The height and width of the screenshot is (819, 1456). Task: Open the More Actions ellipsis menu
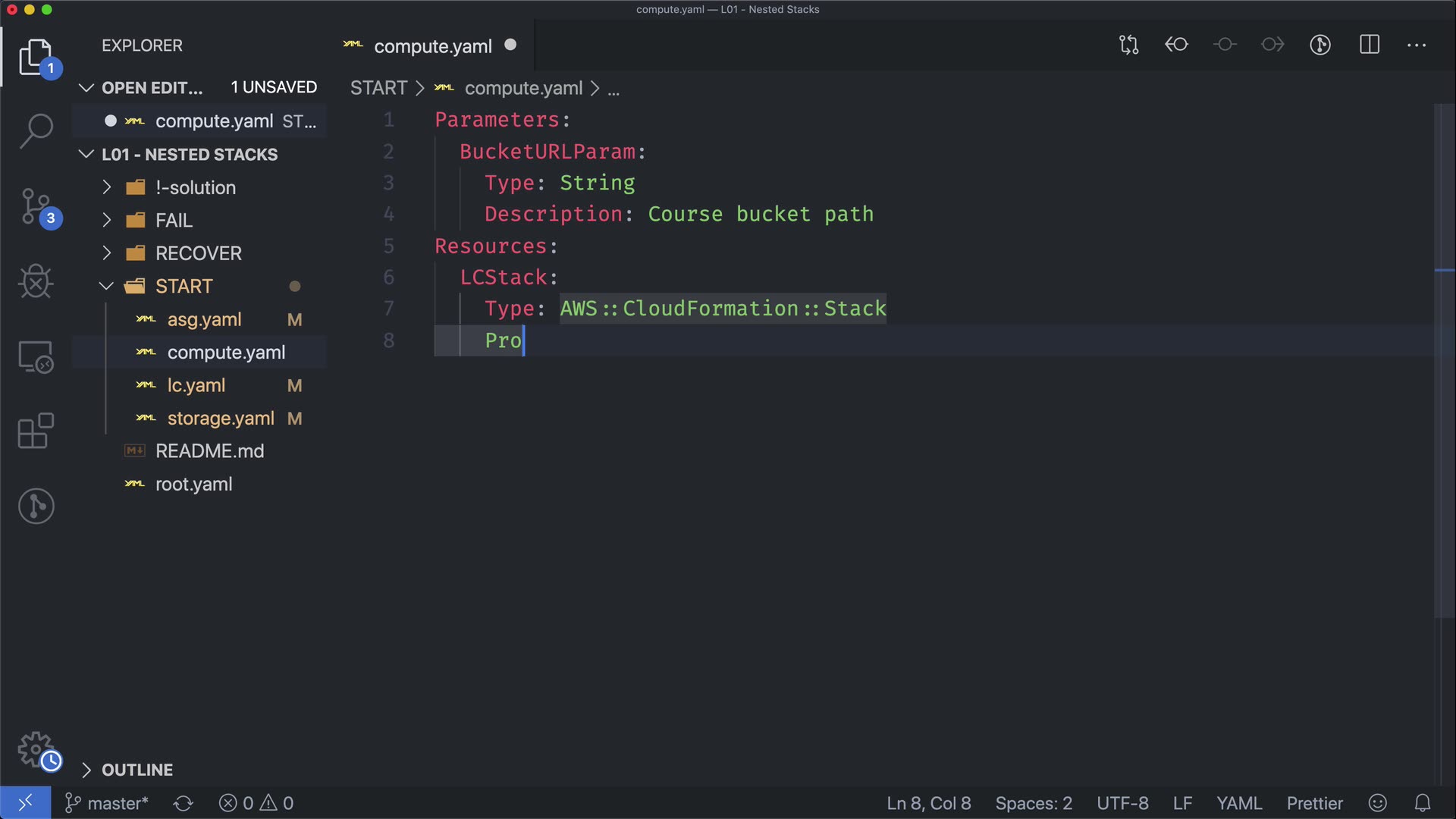click(x=1416, y=45)
